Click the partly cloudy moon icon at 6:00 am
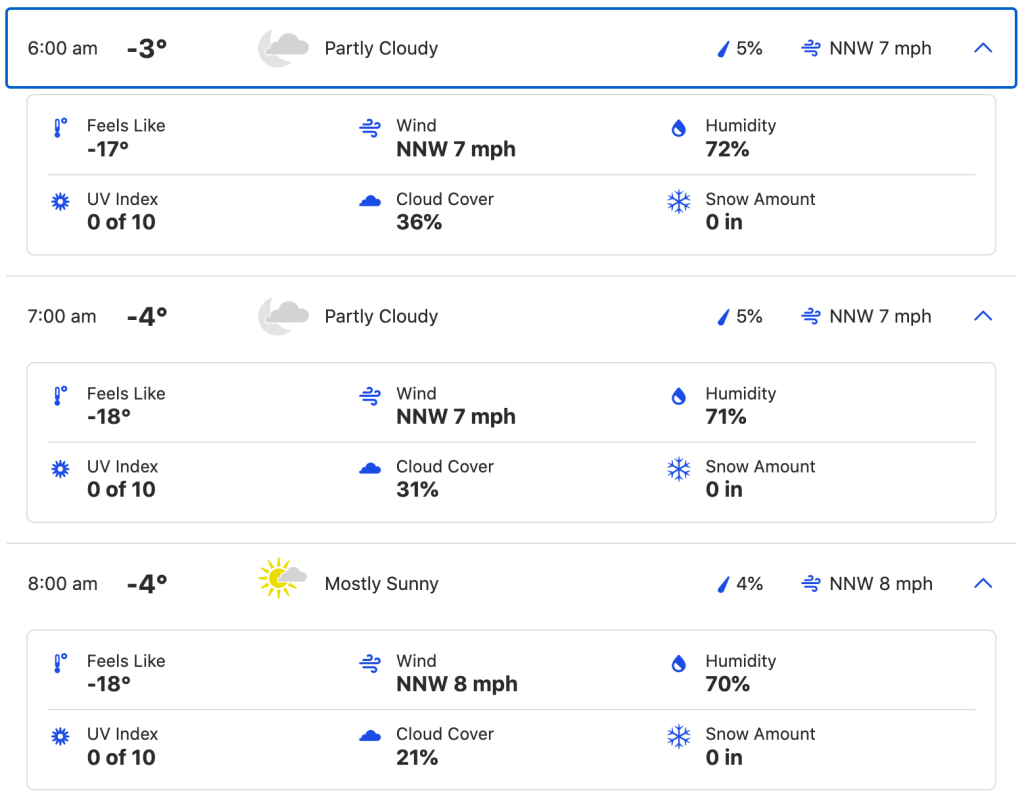Image resolution: width=1024 pixels, height=795 pixels. [283, 48]
